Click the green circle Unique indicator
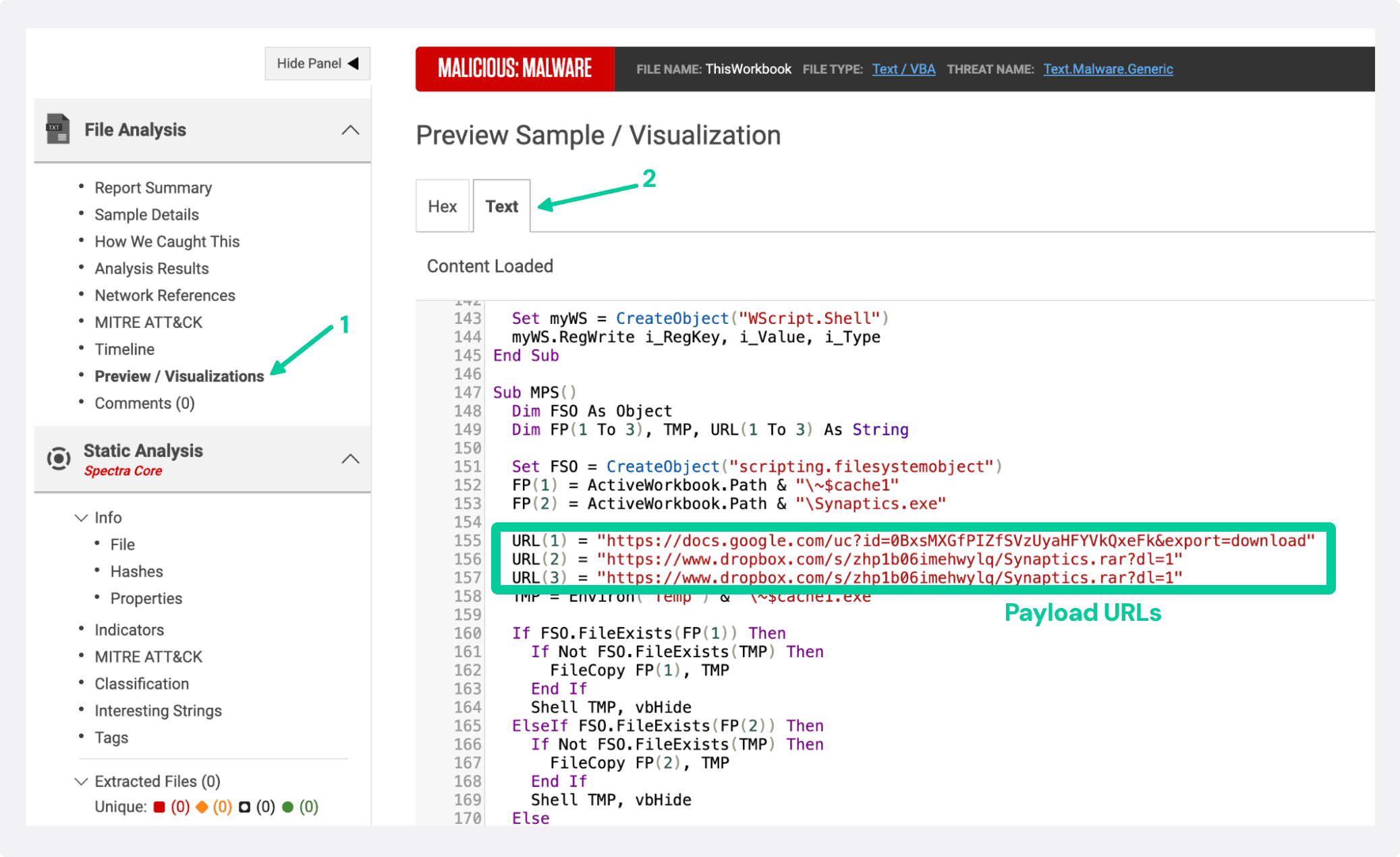 (289, 806)
